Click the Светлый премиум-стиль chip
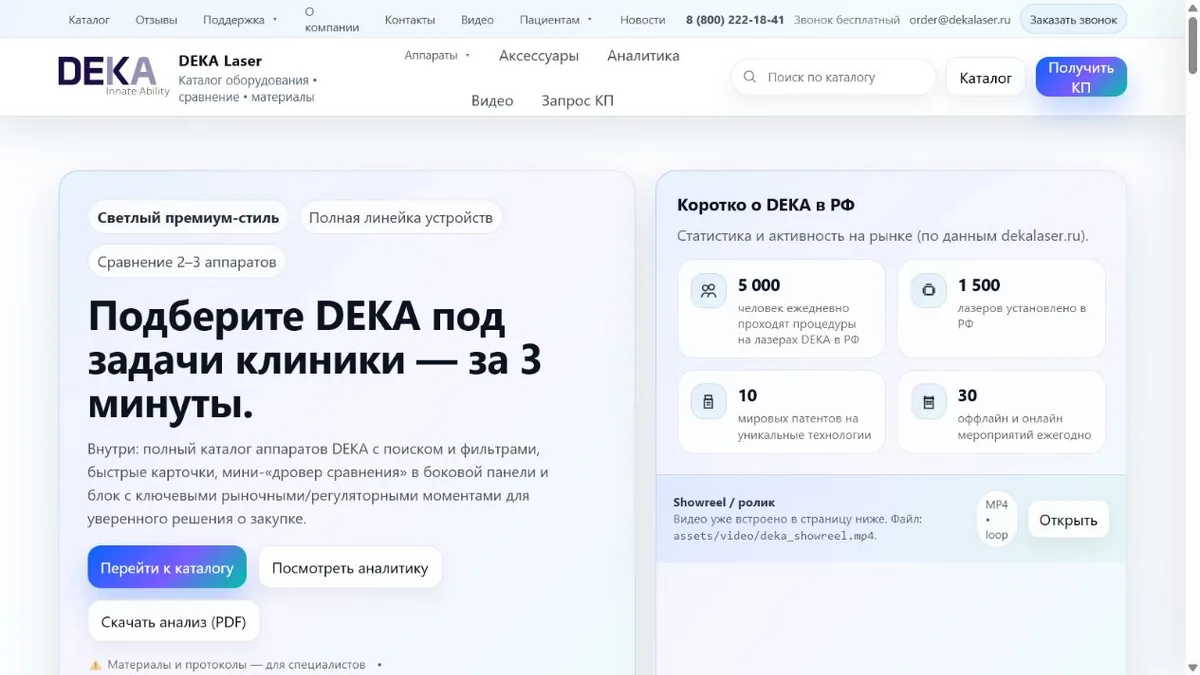1200x675 pixels. (x=188, y=217)
